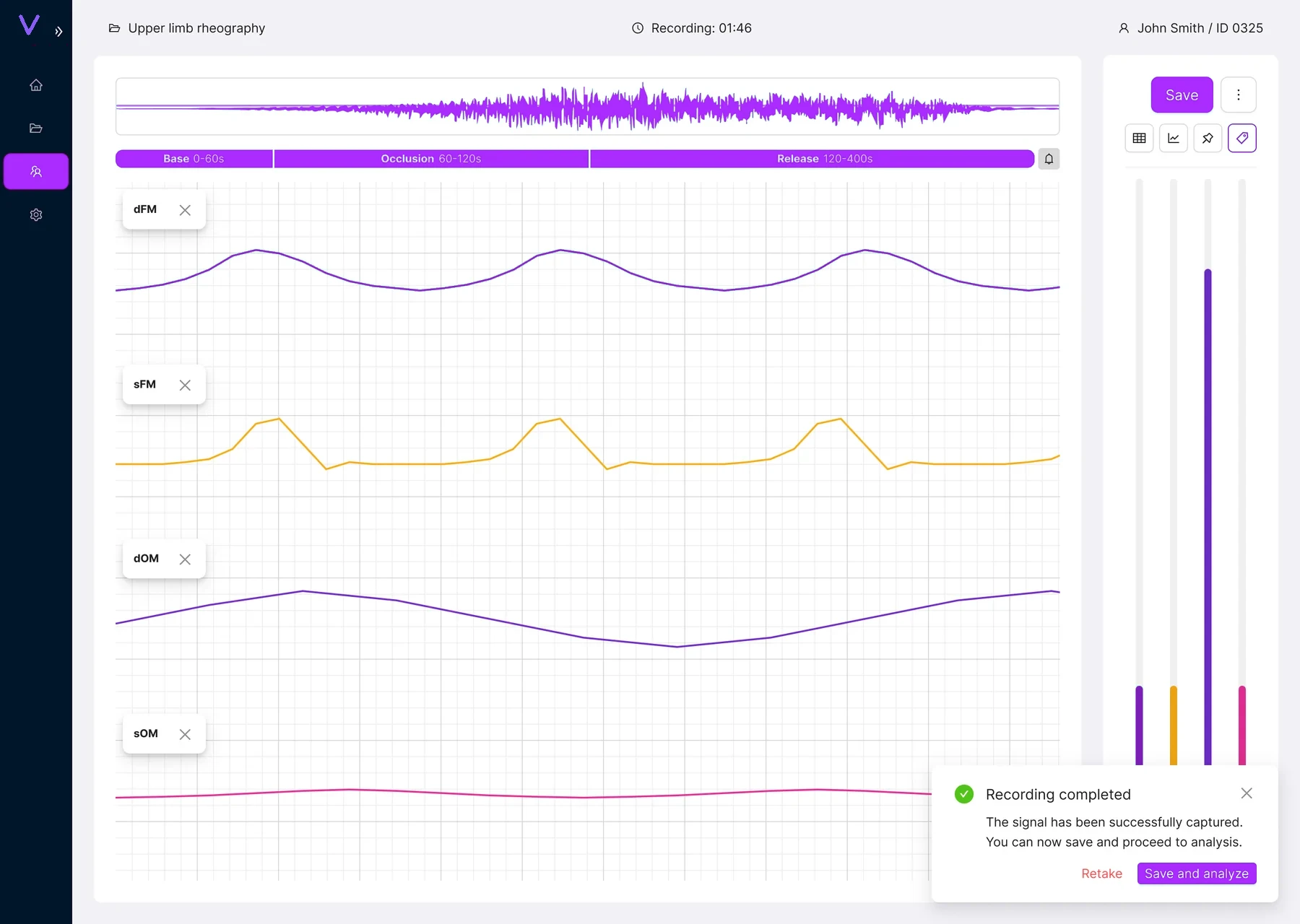1300x924 pixels.
Task: Click the clock icon beside Recording
Action: 638,28
